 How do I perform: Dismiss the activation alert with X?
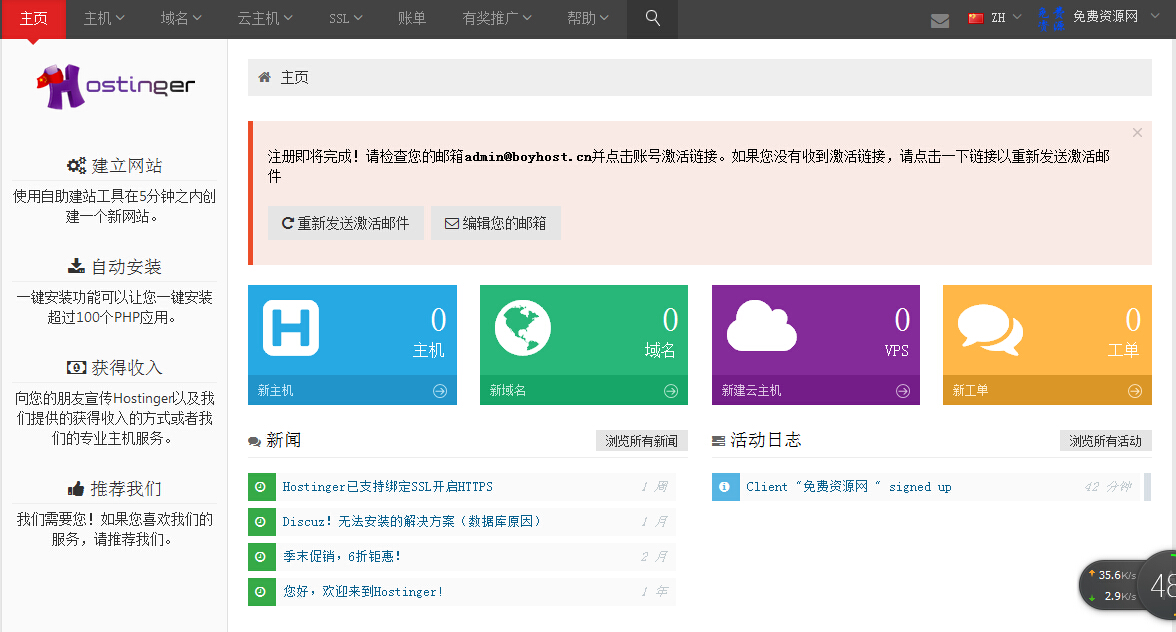1137,133
